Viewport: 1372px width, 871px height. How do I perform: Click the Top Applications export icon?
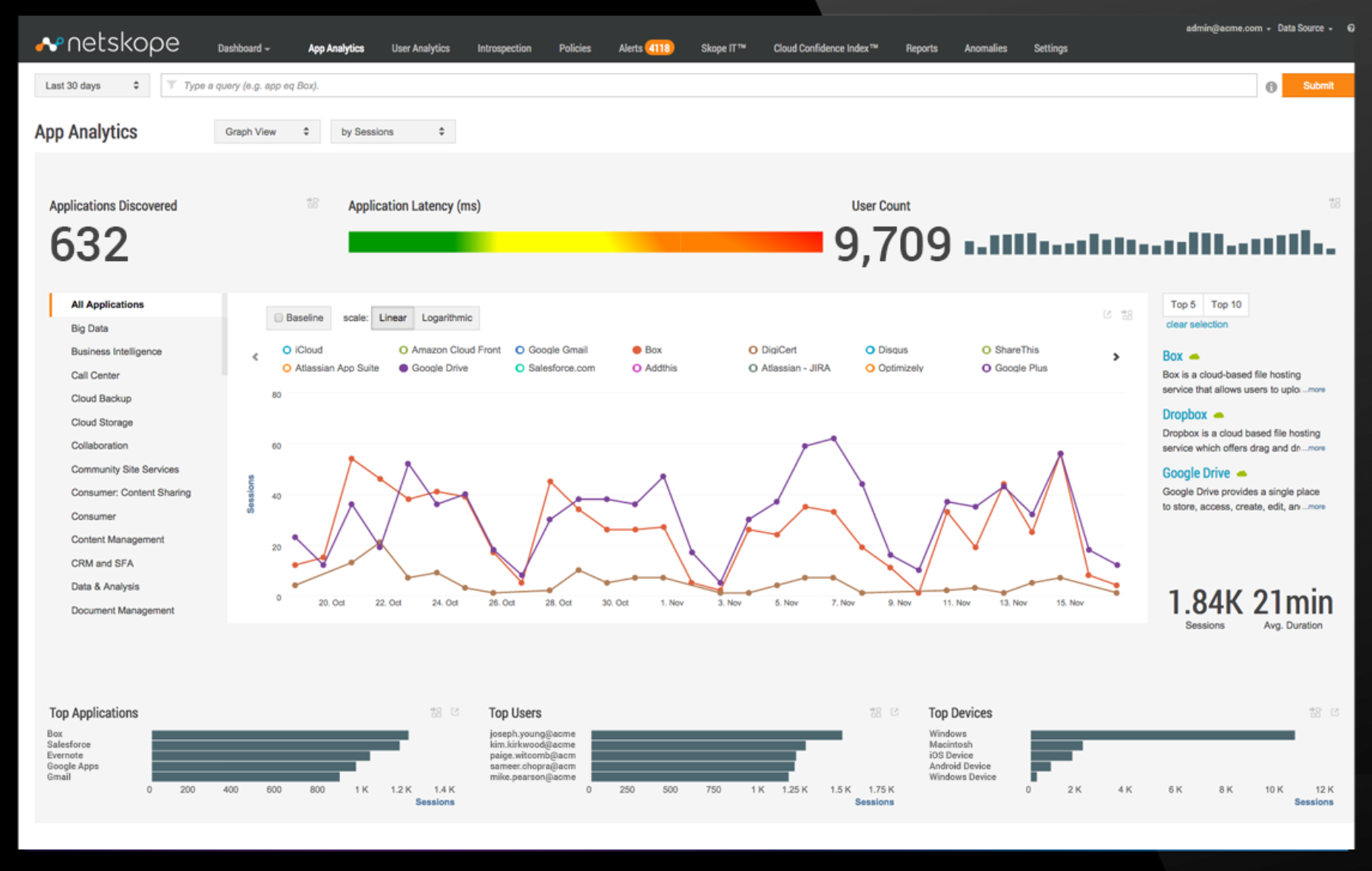tap(455, 712)
